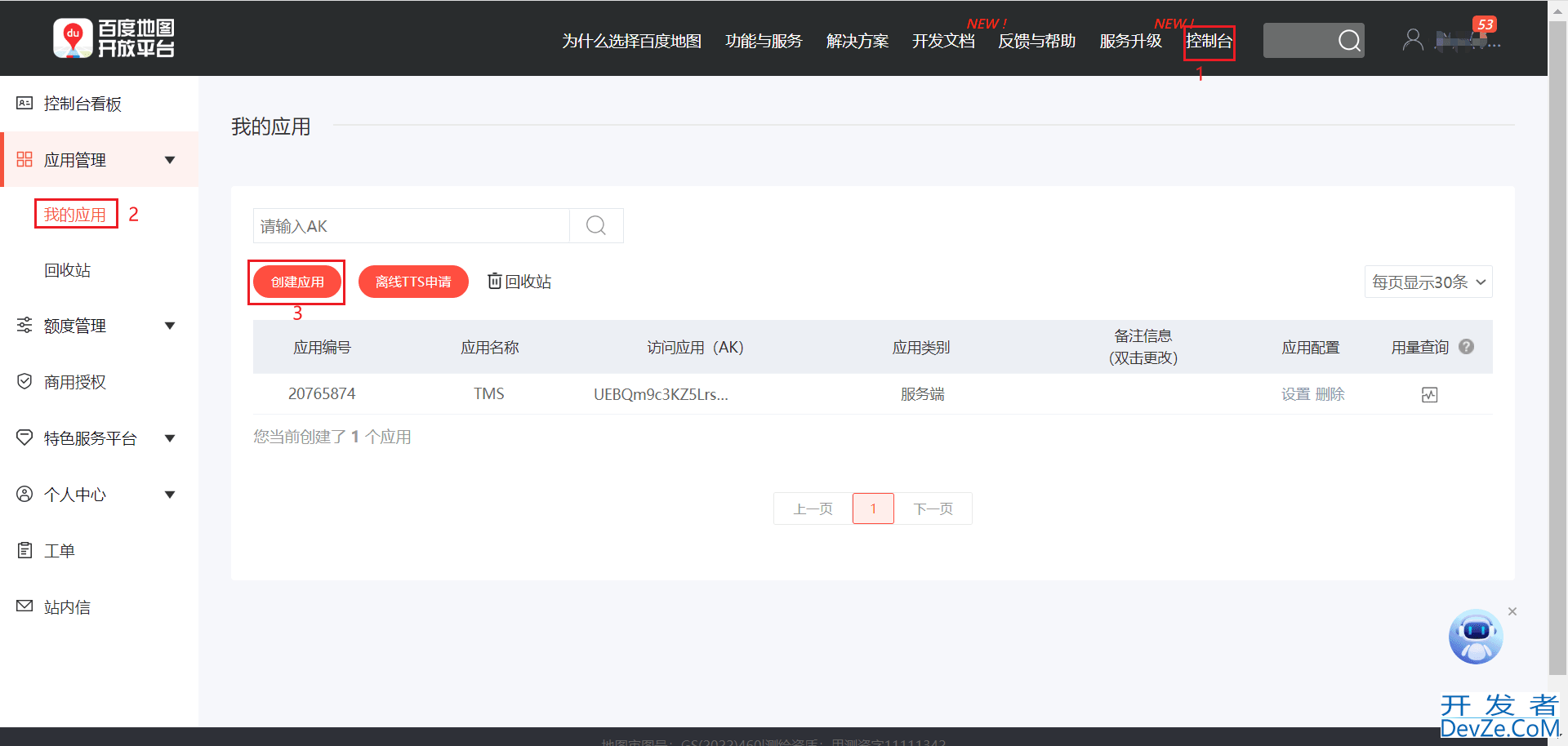The height and width of the screenshot is (746, 1568).
Task: Click the 工单 clipboard icon
Action: 24,550
